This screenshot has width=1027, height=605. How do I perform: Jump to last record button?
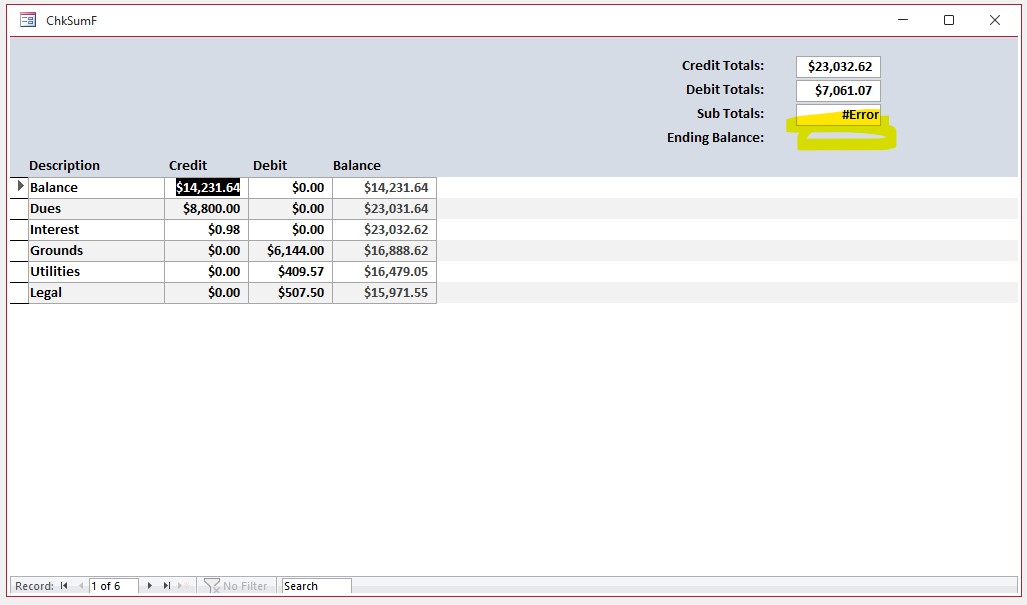(x=167, y=586)
